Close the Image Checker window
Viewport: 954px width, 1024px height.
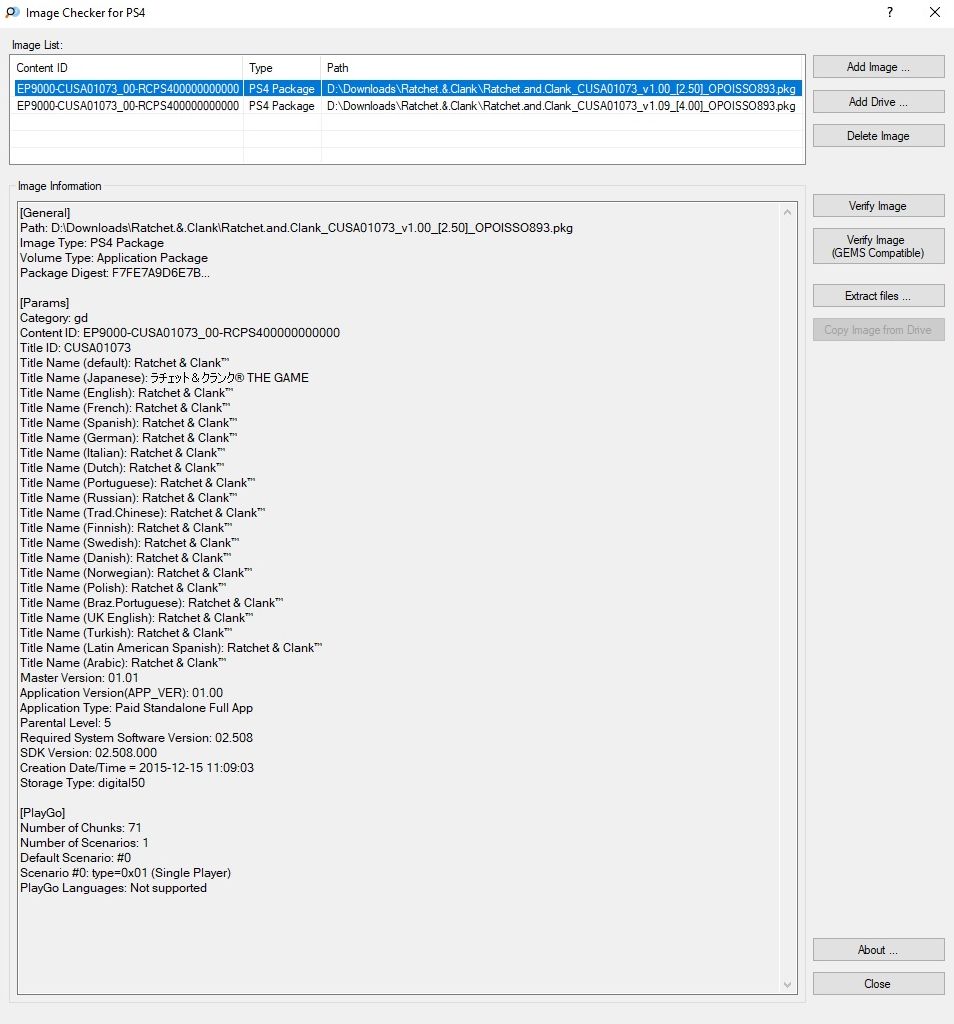pos(934,12)
